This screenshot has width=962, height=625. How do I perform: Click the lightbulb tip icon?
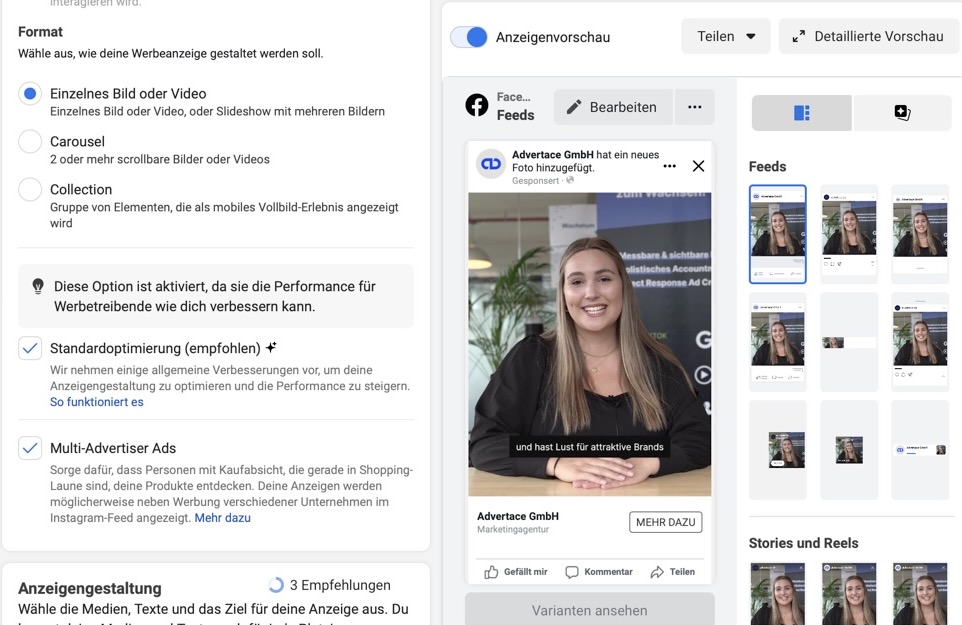[x=38, y=286]
